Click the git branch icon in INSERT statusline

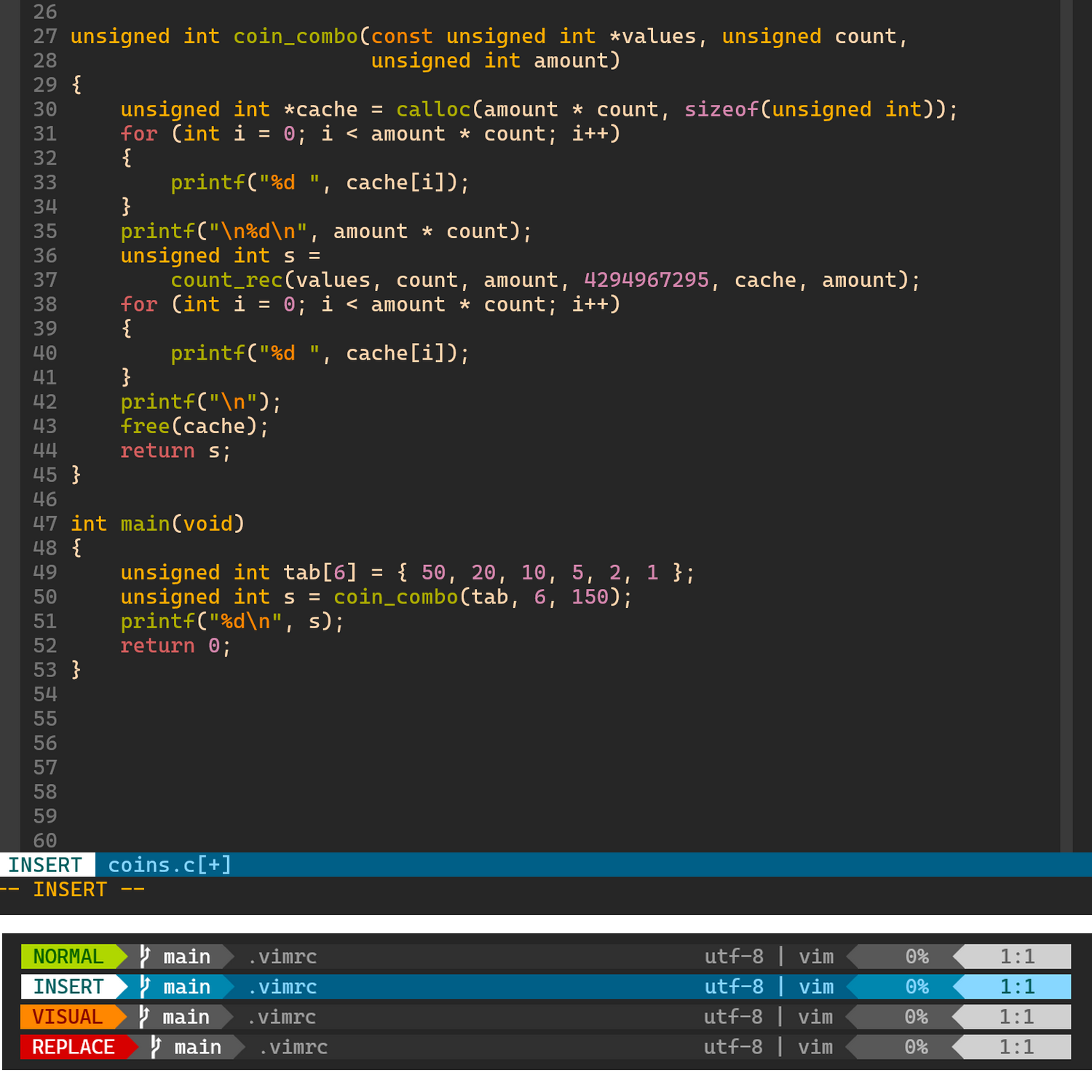(145, 986)
